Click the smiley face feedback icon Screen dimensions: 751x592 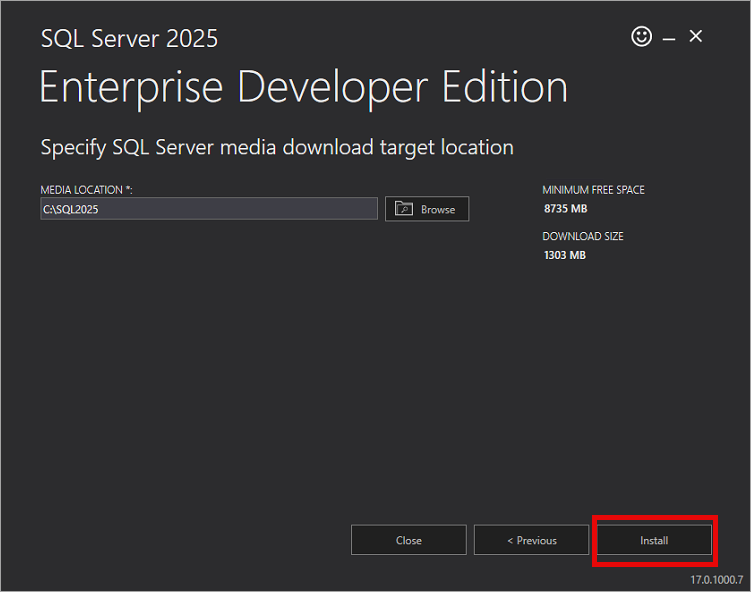click(x=641, y=37)
